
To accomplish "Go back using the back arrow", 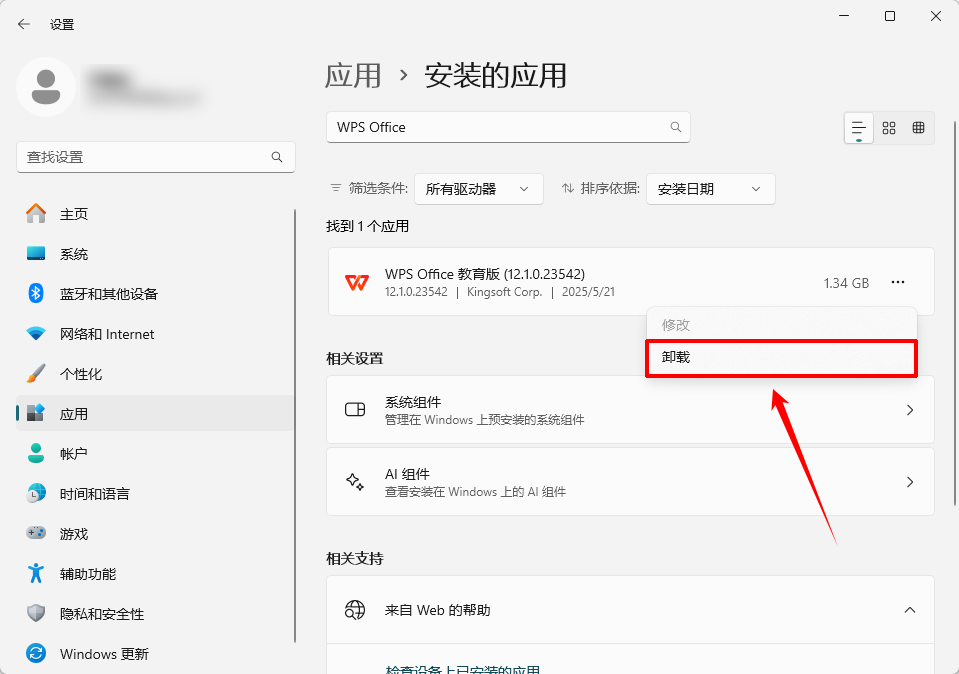I will [24, 24].
